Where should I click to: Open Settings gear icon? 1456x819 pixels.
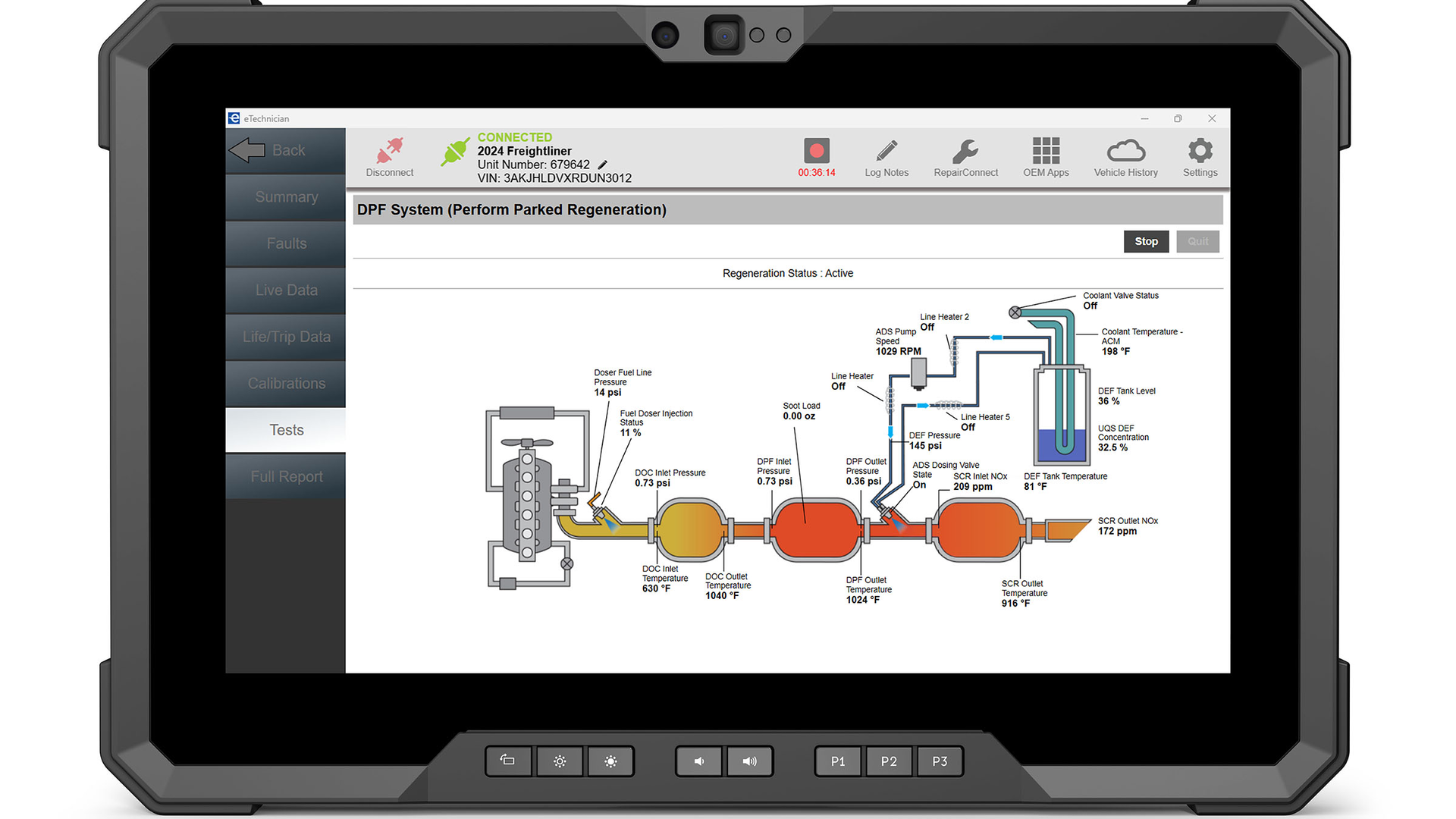[1200, 151]
